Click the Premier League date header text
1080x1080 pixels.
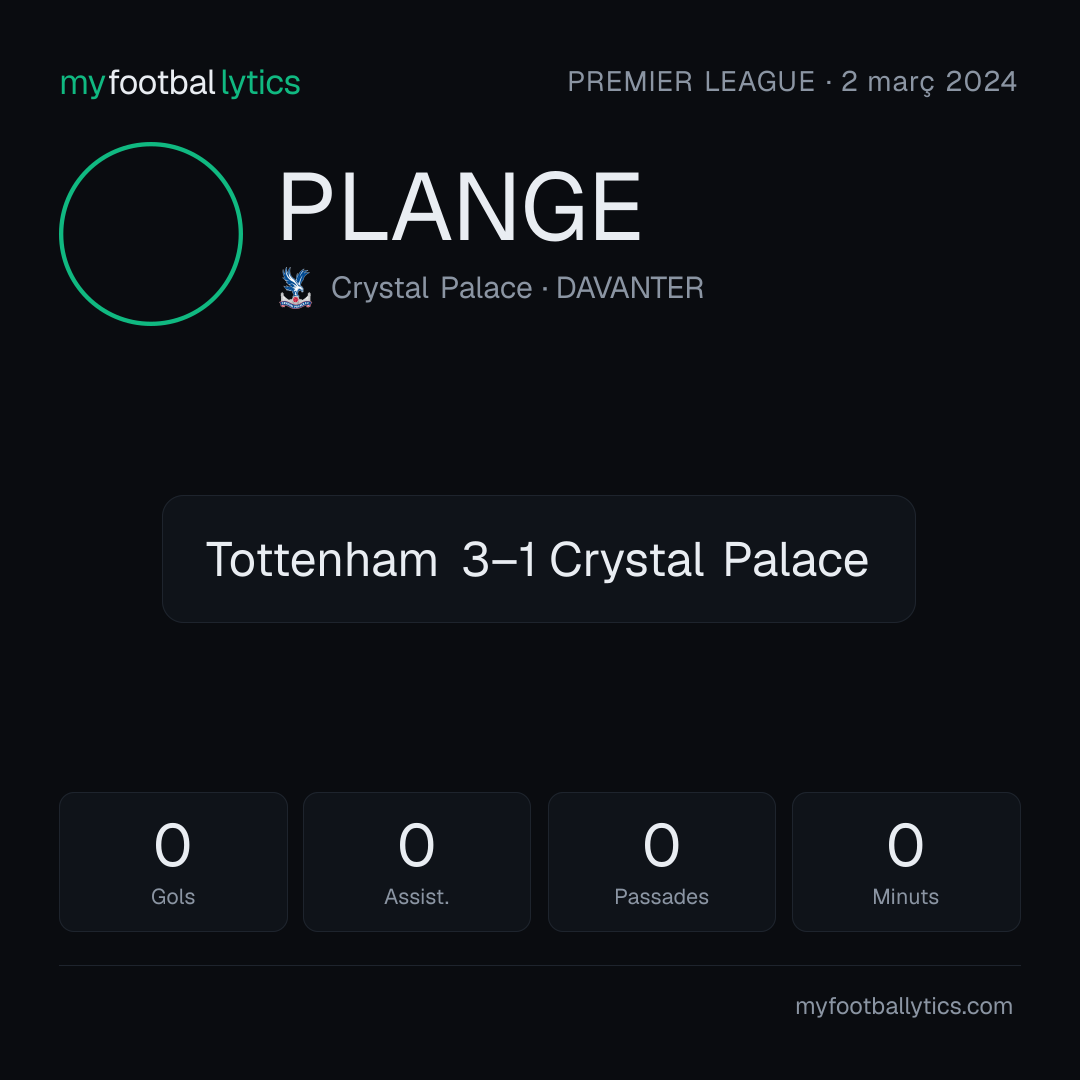tap(792, 82)
